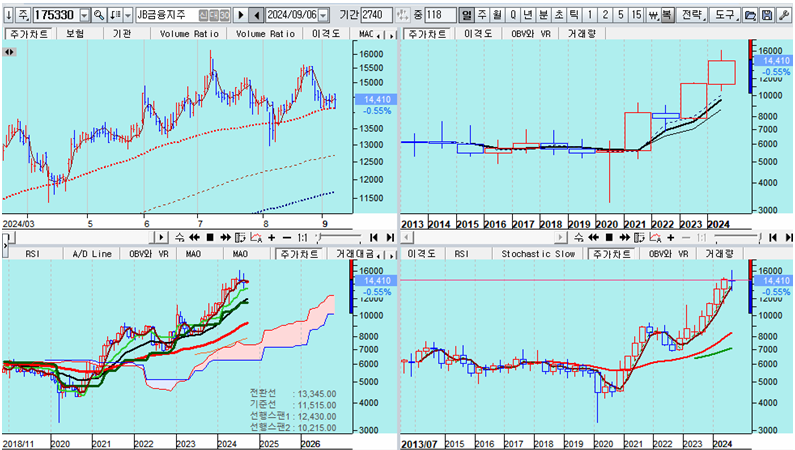This screenshot has height=450, width=795.
Task: Click the stock search magnifier icon
Action: coord(99,15)
